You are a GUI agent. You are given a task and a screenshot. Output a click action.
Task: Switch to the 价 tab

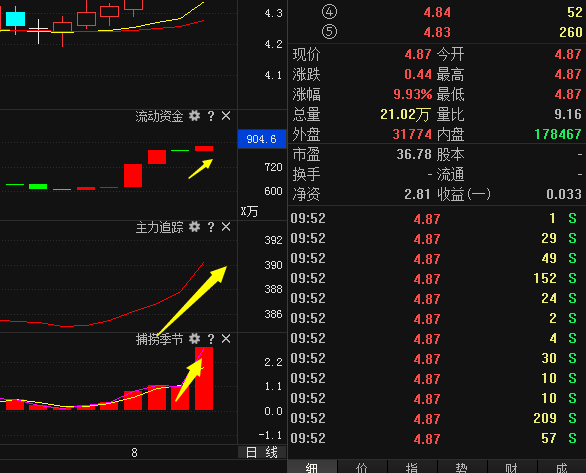(362, 467)
